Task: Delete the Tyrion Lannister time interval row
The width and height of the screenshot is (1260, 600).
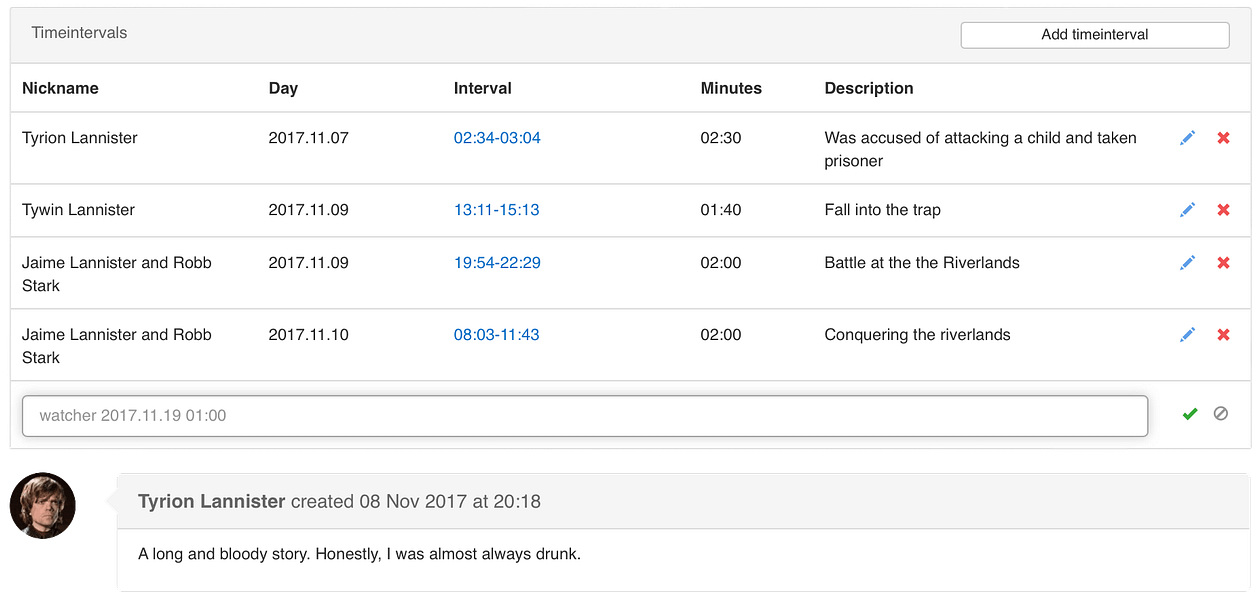Action: 1223,138
